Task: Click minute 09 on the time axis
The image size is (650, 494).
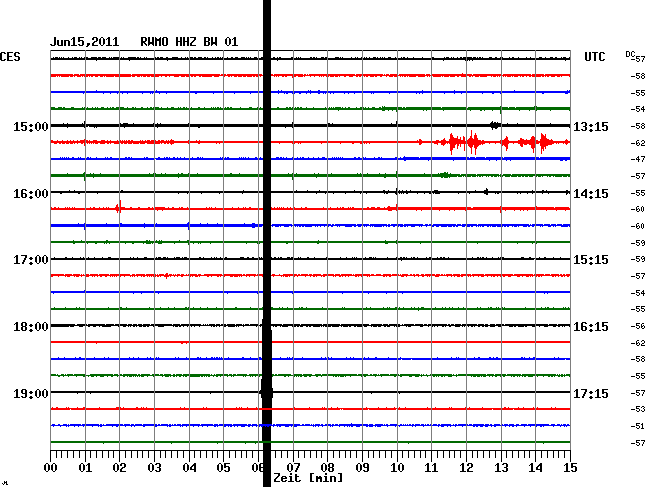Action: pyautogui.click(x=362, y=468)
